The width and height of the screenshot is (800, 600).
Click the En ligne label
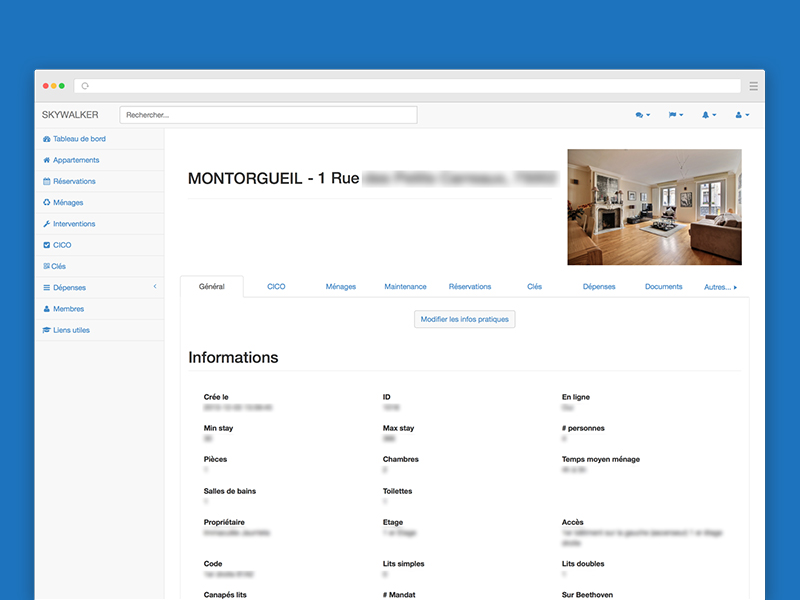[x=576, y=397]
